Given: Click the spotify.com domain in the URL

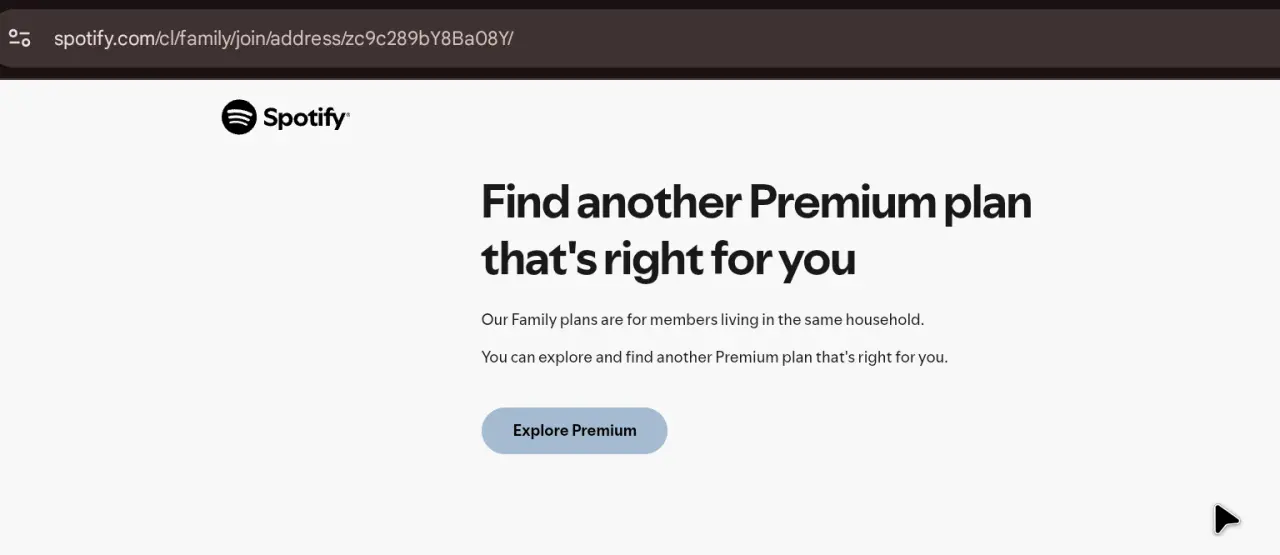Looking at the screenshot, I should pyautogui.click(x=104, y=39).
